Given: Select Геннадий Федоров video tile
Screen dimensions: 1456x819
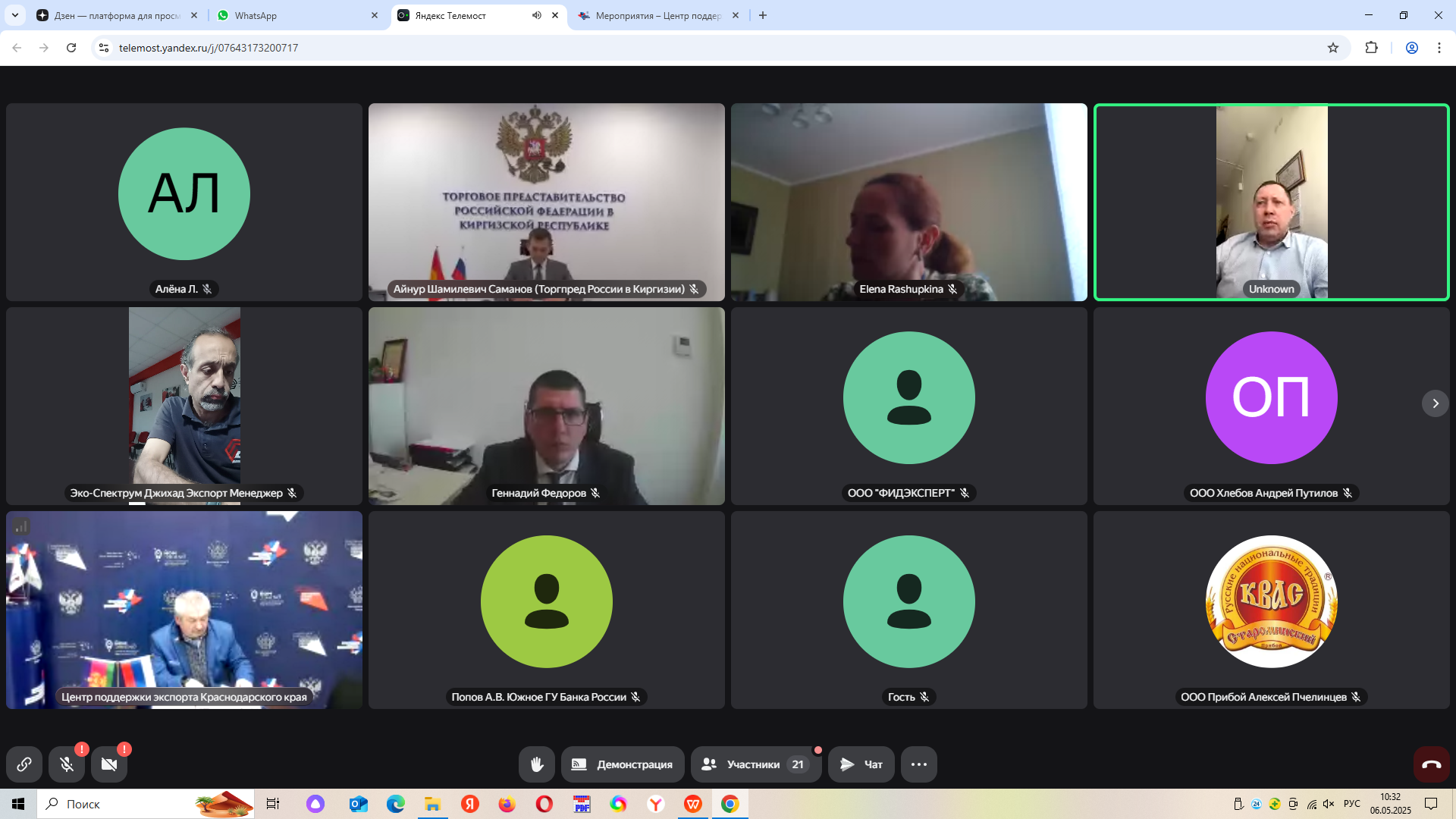Looking at the screenshot, I should (x=546, y=406).
